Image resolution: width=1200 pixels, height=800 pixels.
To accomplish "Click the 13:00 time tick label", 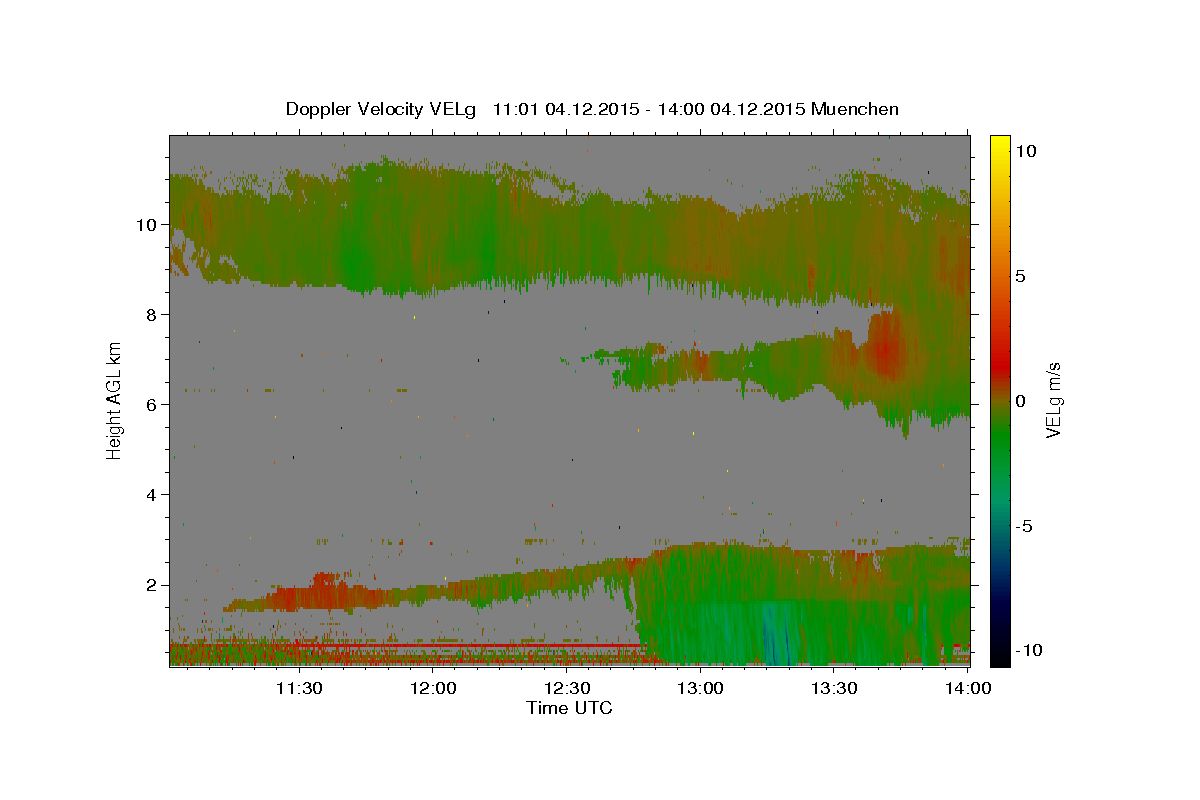I will [700, 688].
